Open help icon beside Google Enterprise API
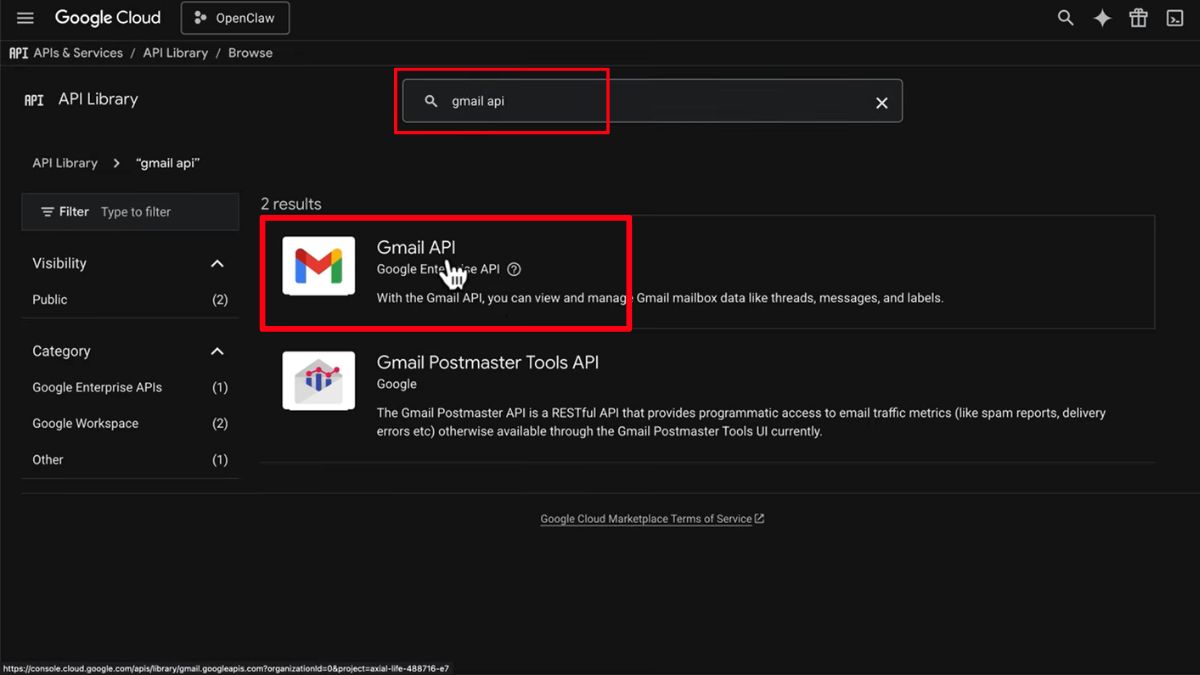 (514, 269)
